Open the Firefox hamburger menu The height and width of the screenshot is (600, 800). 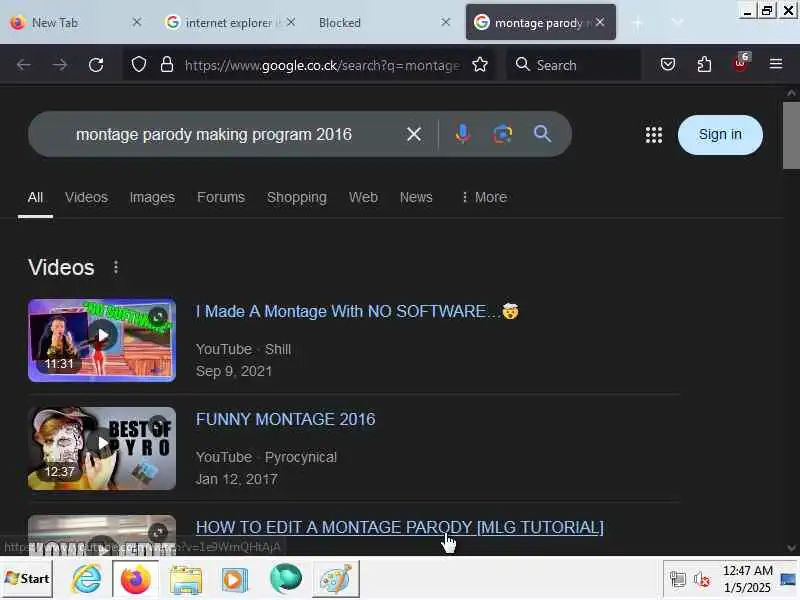pos(776,64)
